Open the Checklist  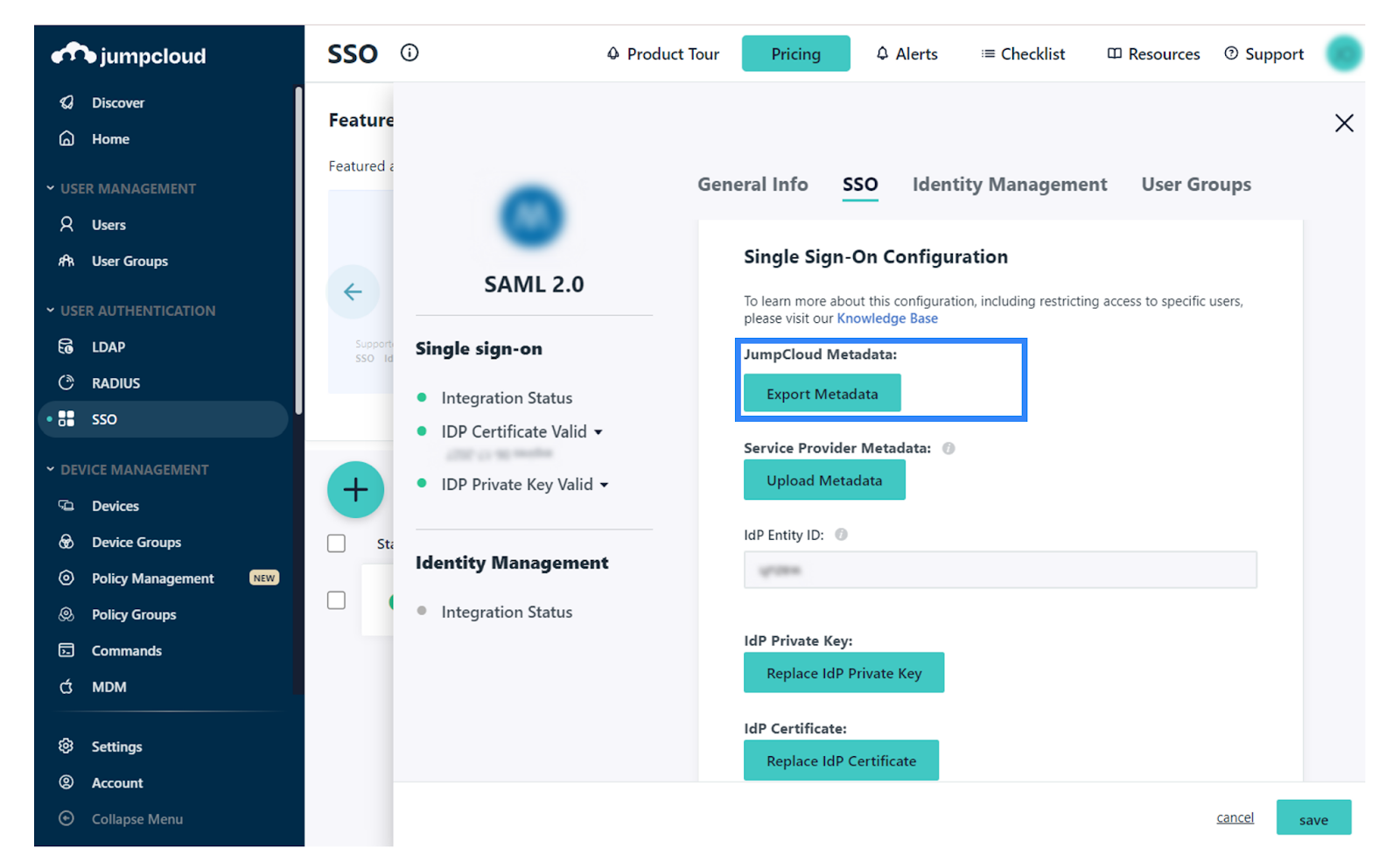(1023, 53)
